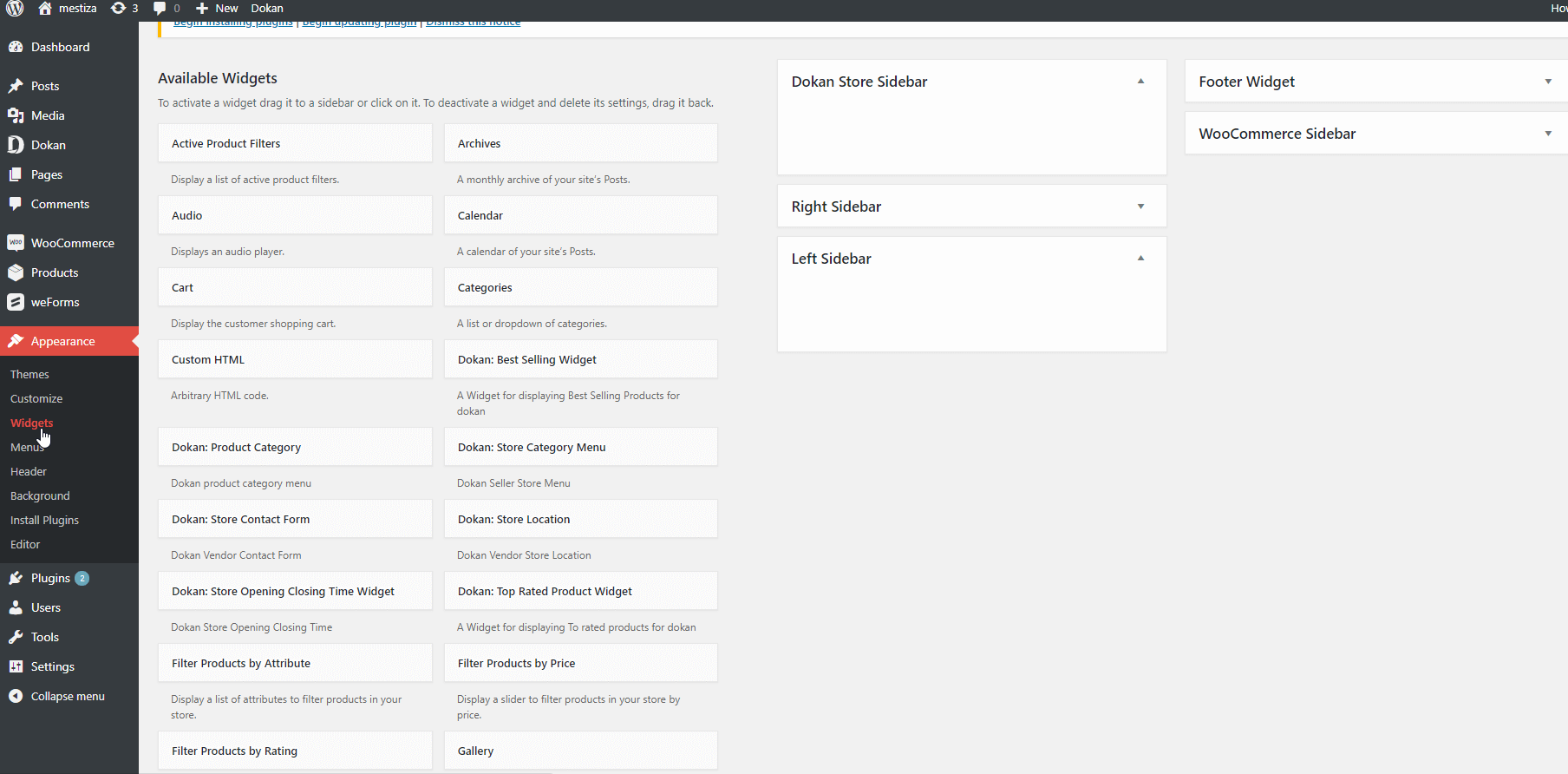Expand the Right Sidebar panel arrow
The image size is (1568, 774).
pos(1140,207)
